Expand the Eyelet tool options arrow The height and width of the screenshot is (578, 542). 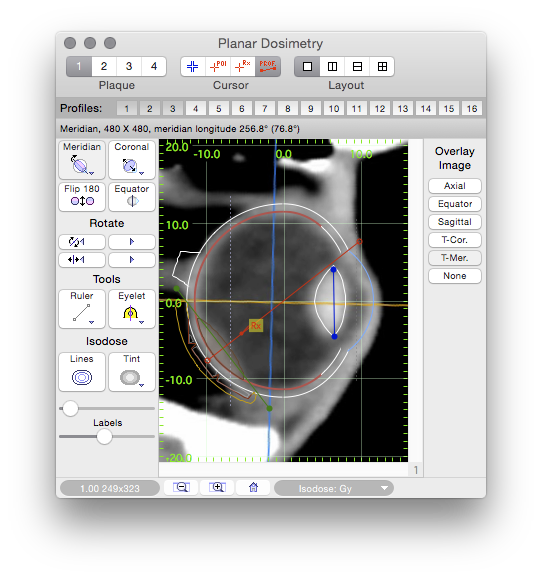pos(142,323)
